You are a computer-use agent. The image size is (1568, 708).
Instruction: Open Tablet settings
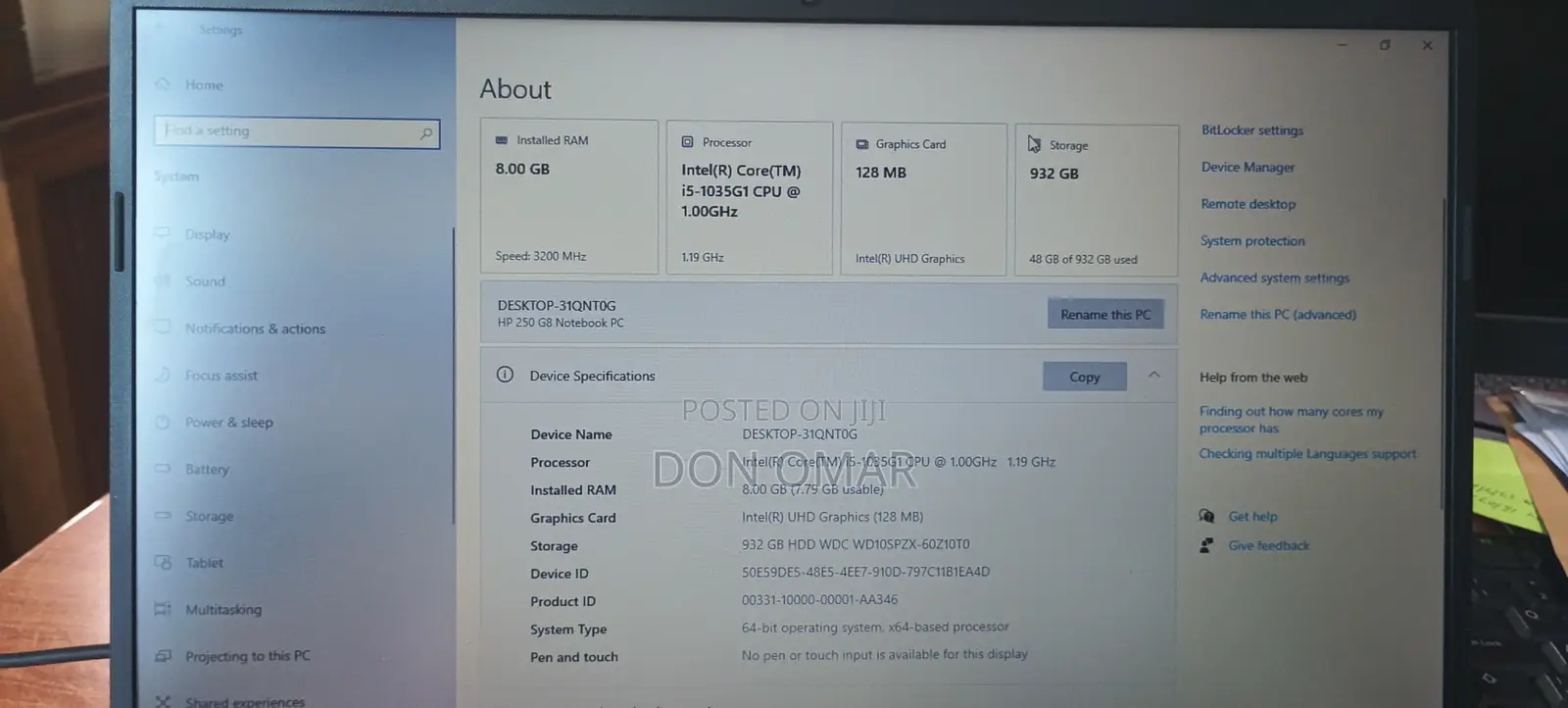204,563
